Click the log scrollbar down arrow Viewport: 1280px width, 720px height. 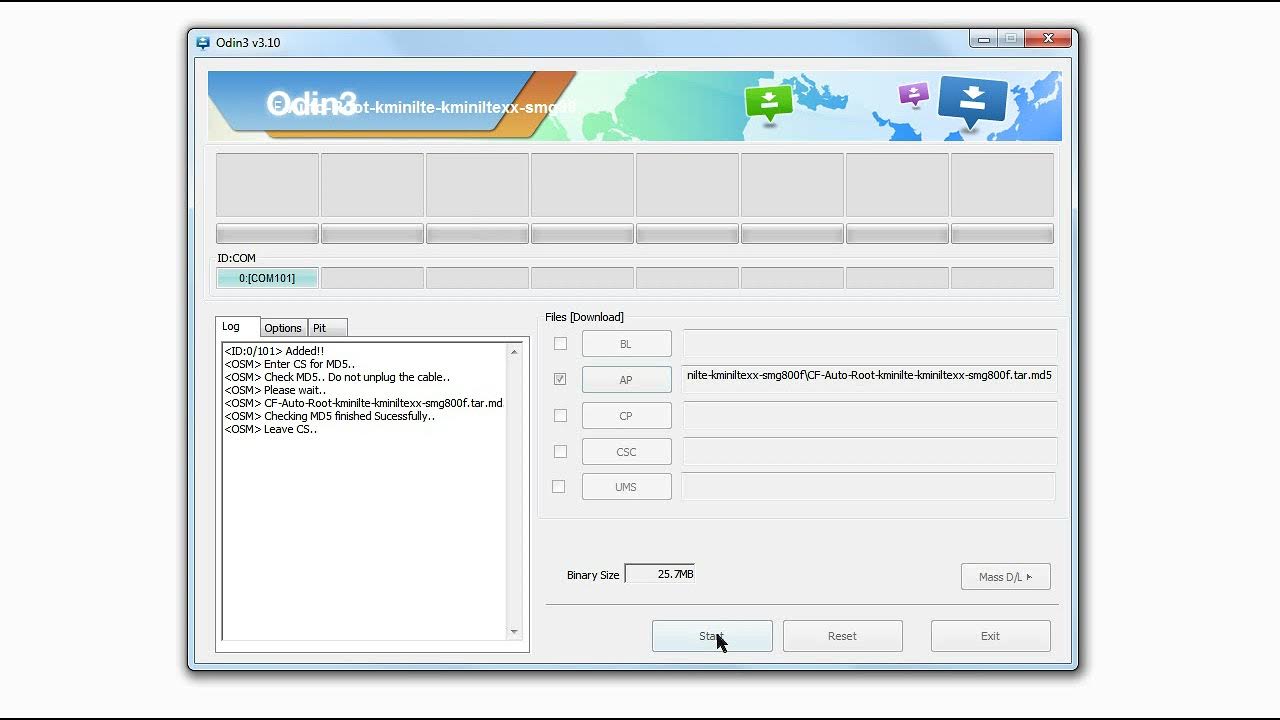click(x=514, y=631)
